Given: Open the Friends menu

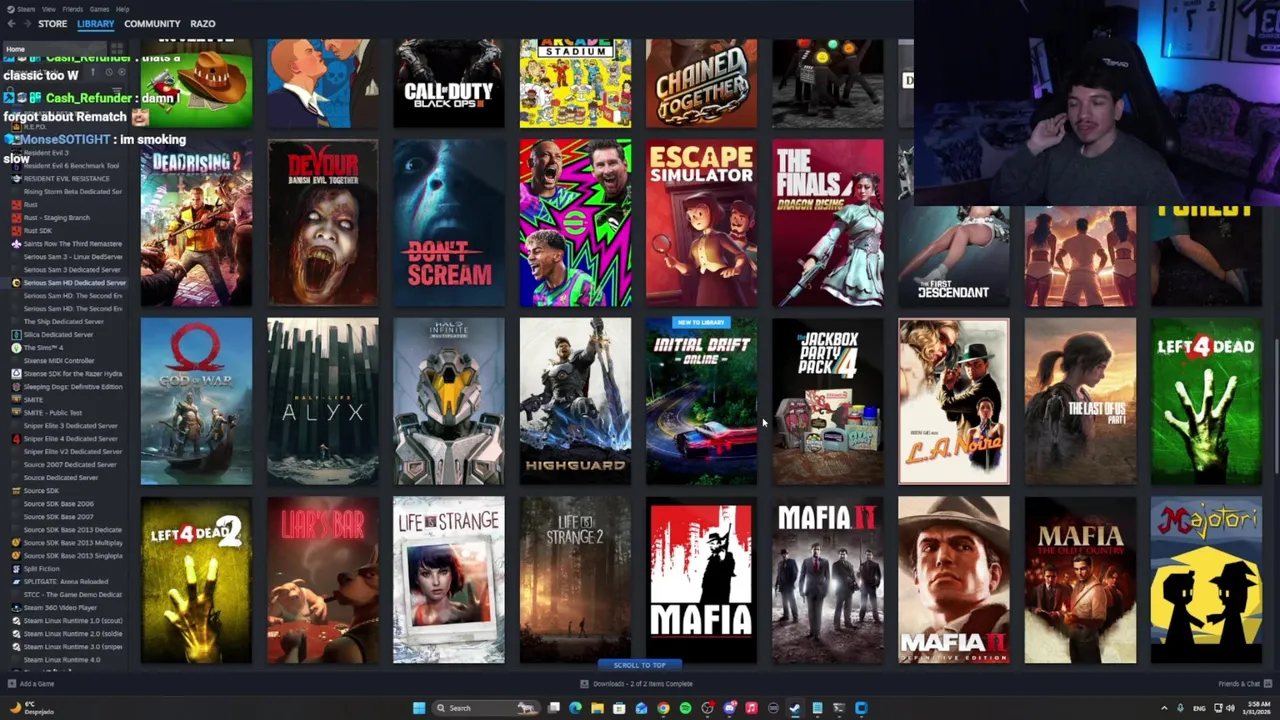Looking at the screenshot, I should click(x=73, y=9).
